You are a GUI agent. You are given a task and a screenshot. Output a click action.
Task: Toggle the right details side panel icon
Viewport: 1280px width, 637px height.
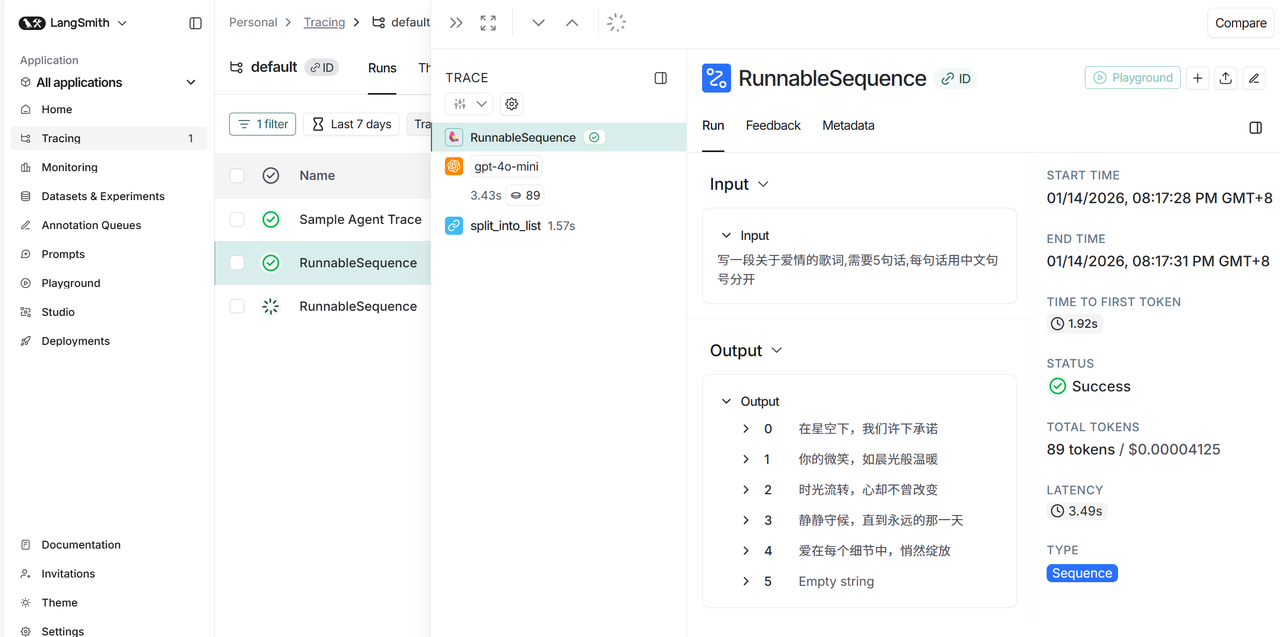coord(1256,128)
